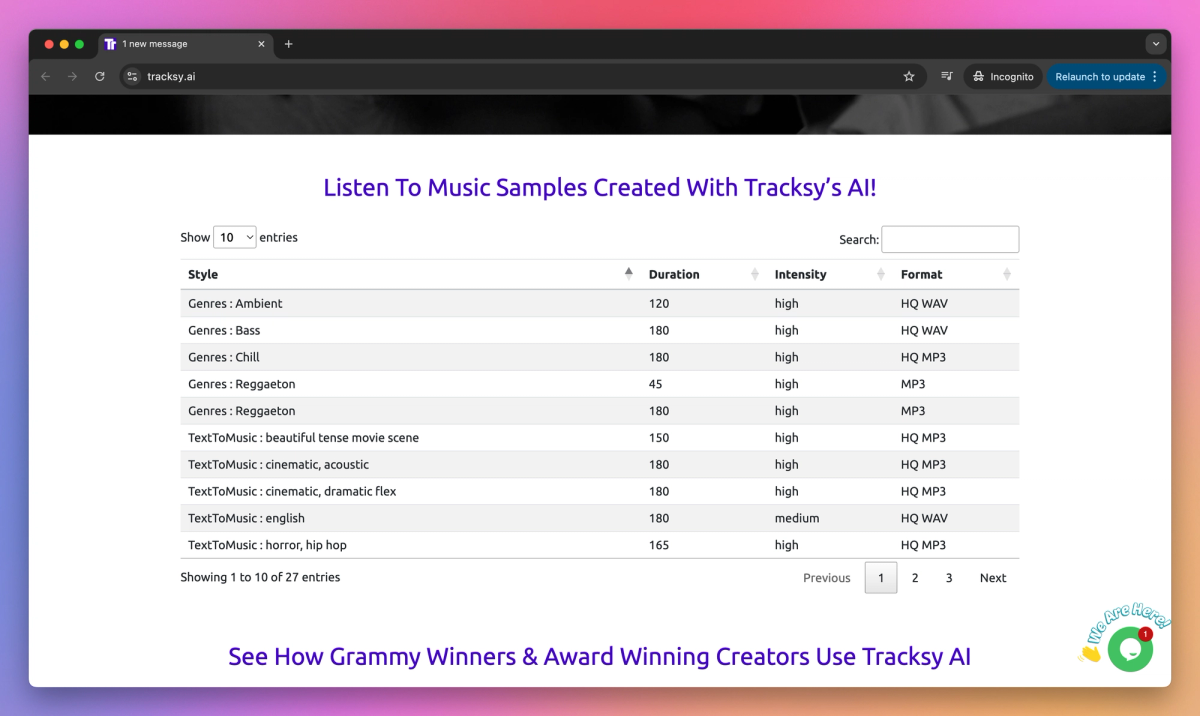Sort table by Style column
This screenshot has width=1200, height=716.
point(410,274)
